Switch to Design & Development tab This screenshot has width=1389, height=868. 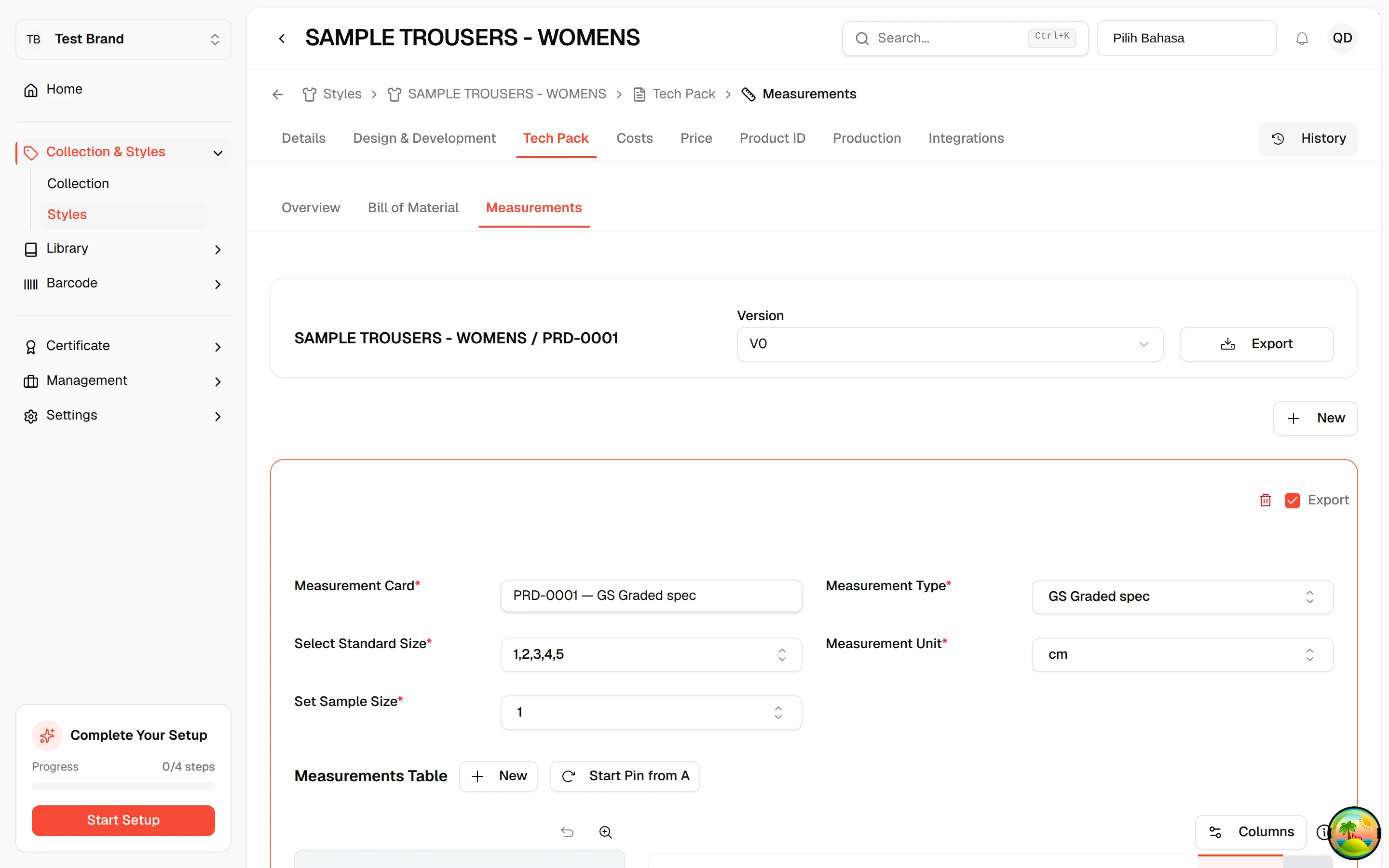click(x=424, y=138)
